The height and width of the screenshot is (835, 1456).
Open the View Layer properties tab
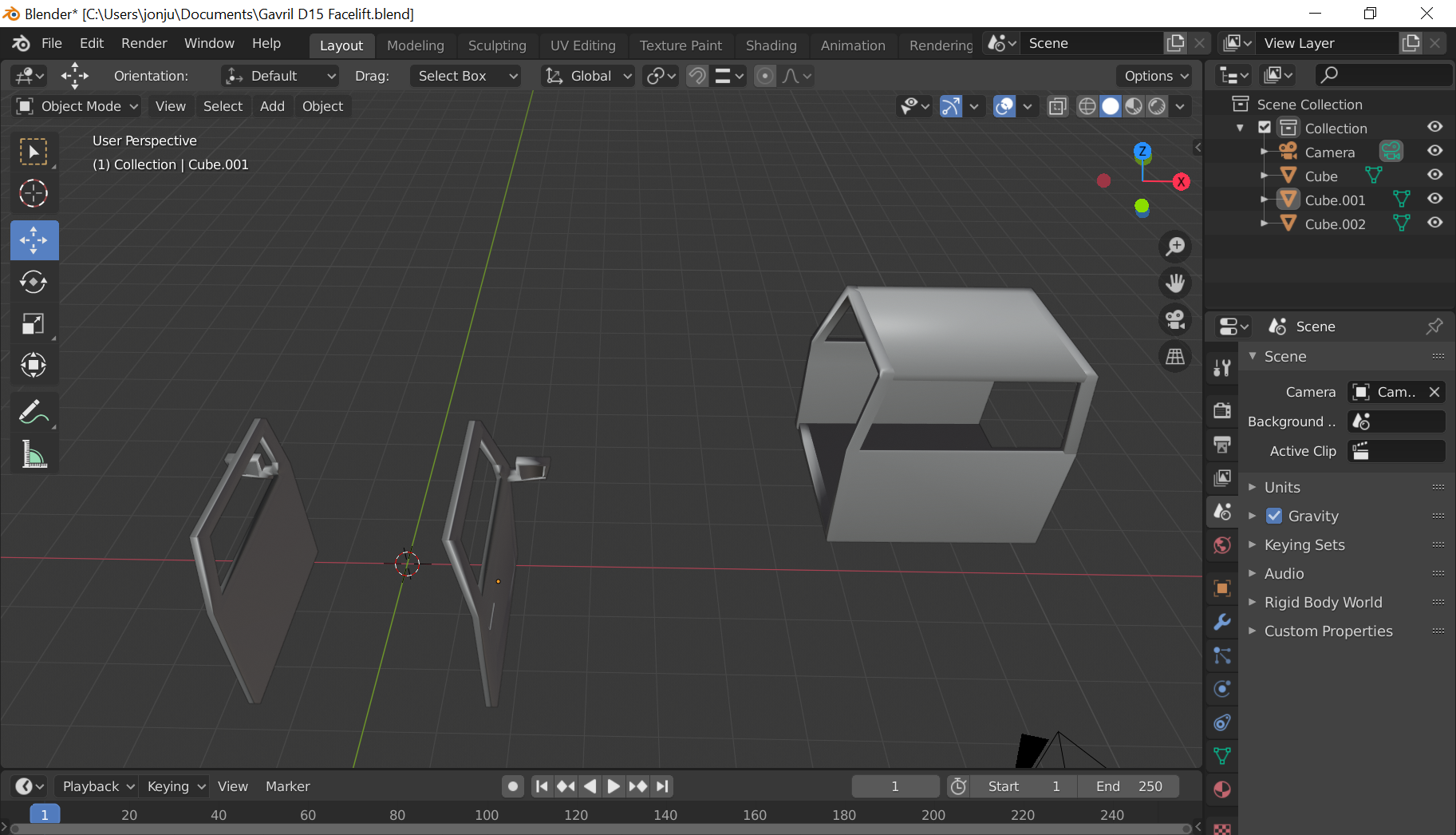coord(1222,477)
